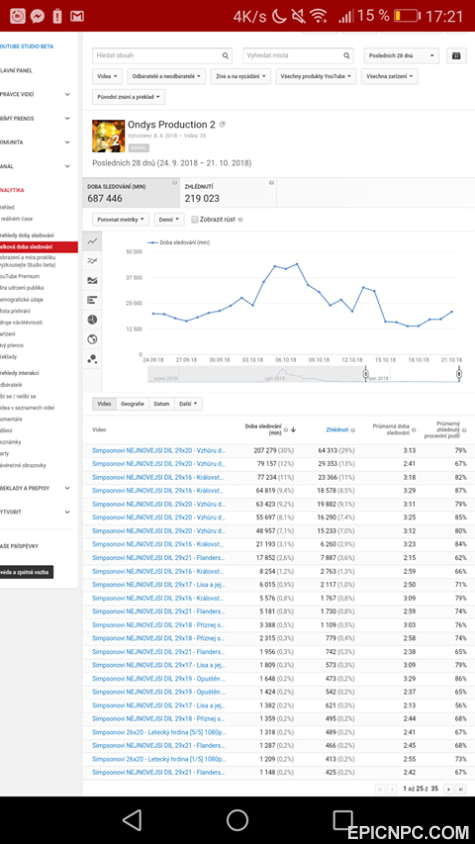Open the map globe chart icon
Viewport: 475px width, 844px height.
[92, 339]
